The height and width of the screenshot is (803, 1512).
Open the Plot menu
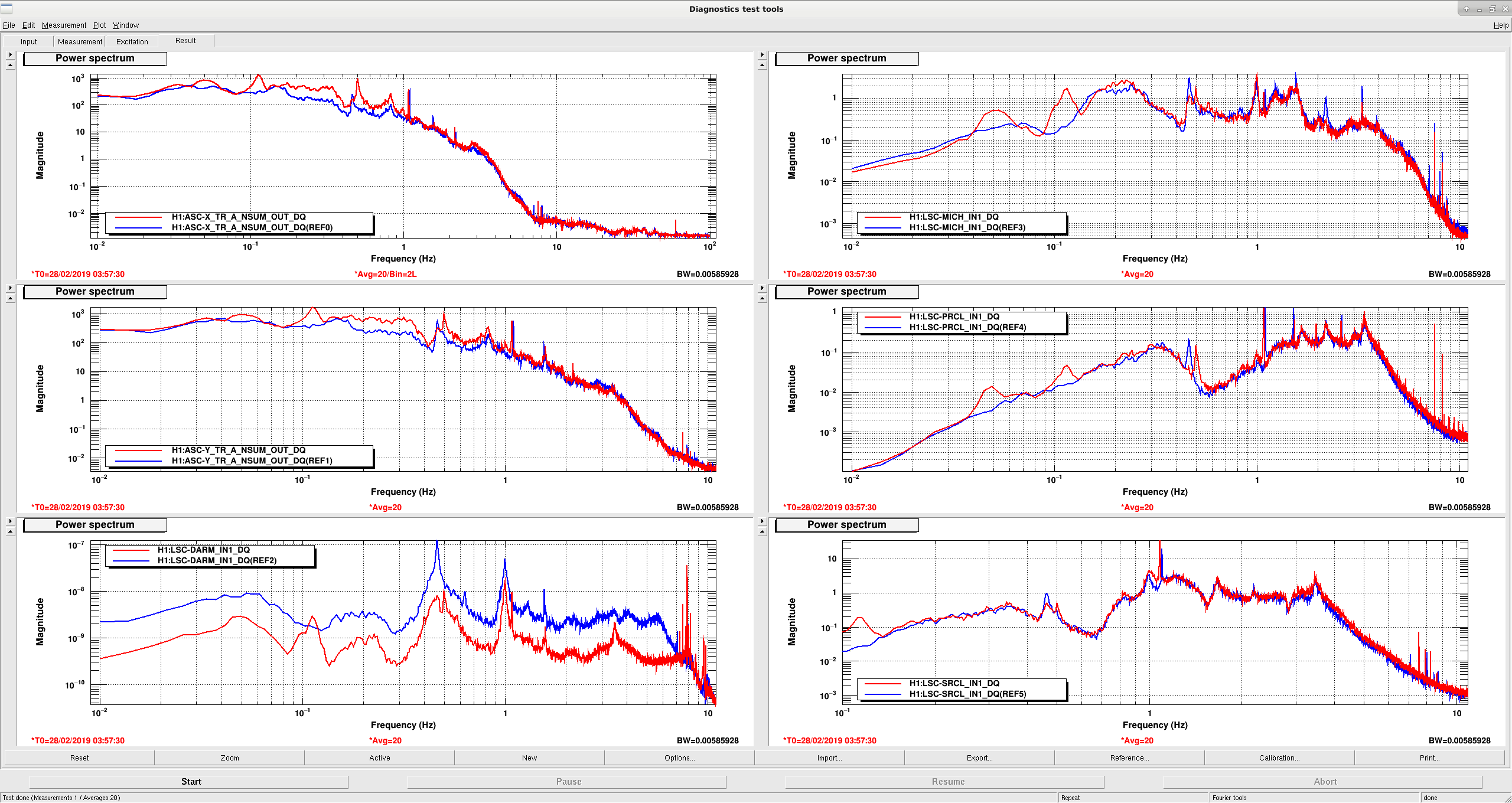pyautogui.click(x=99, y=25)
